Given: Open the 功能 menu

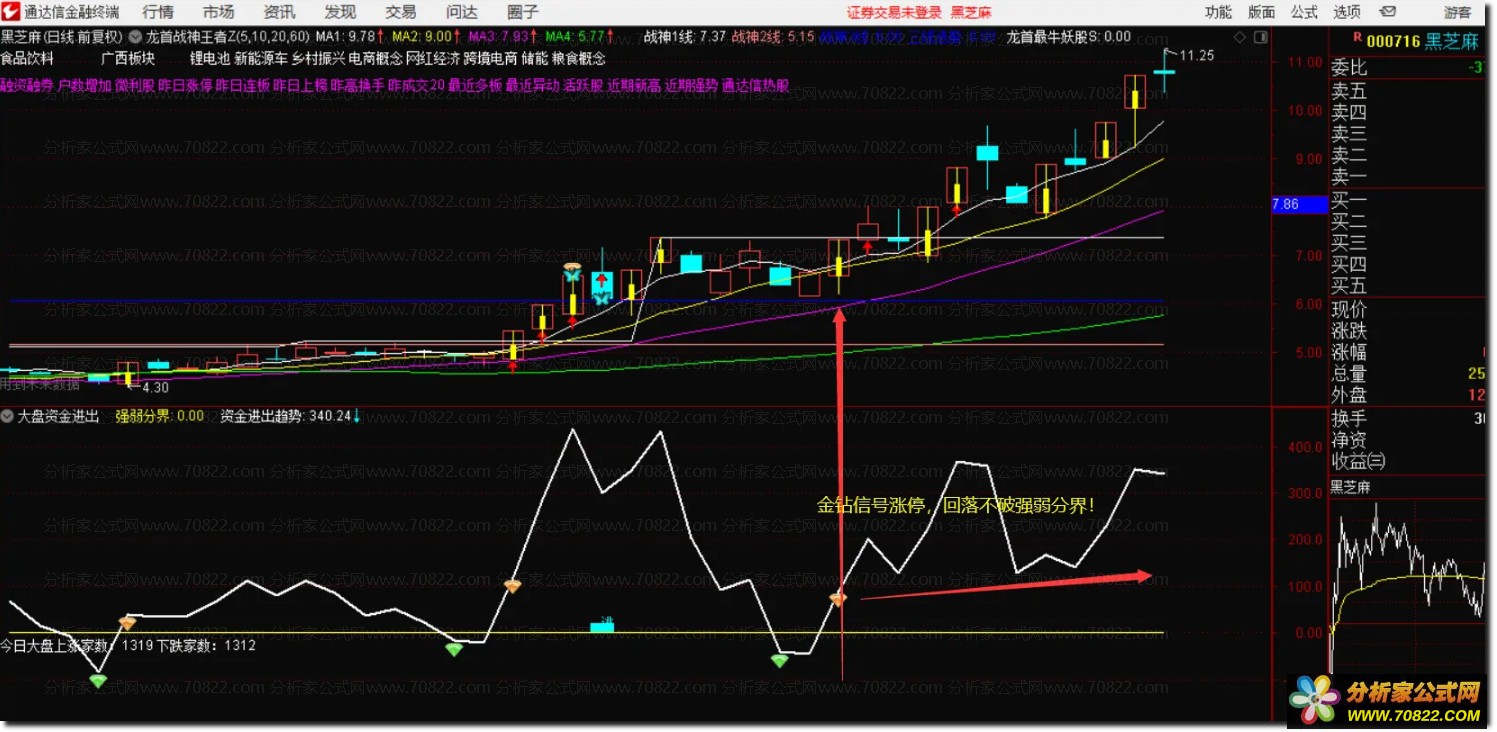Looking at the screenshot, I should pos(1218,12).
